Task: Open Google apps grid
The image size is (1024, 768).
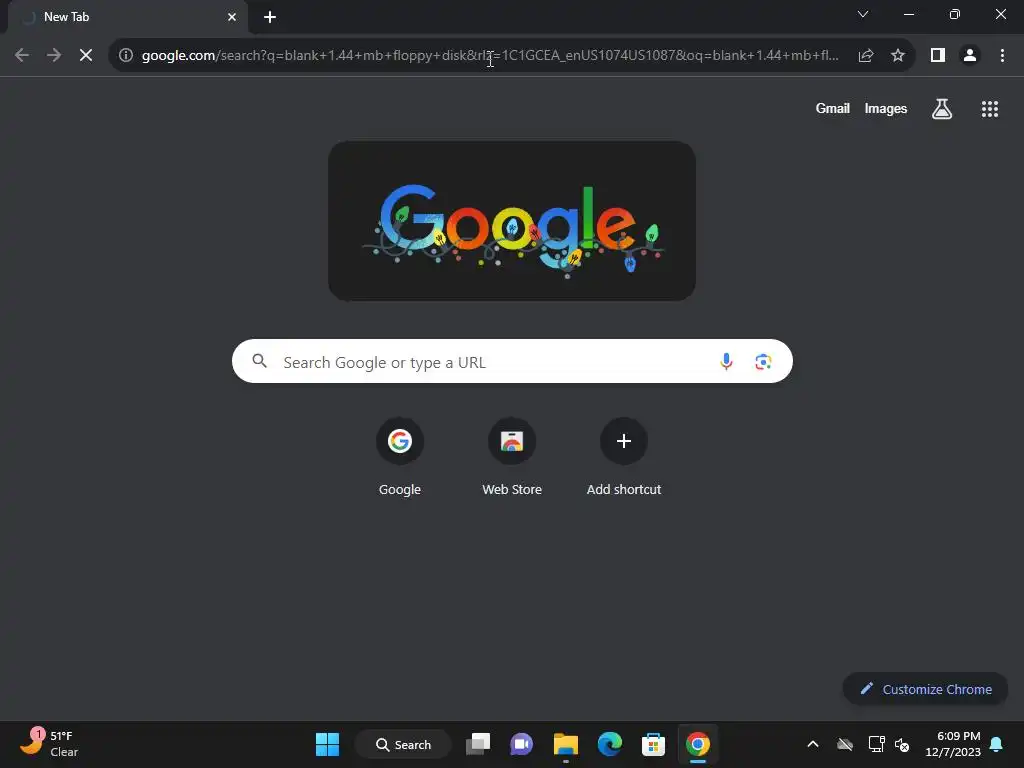Action: tap(990, 109)
